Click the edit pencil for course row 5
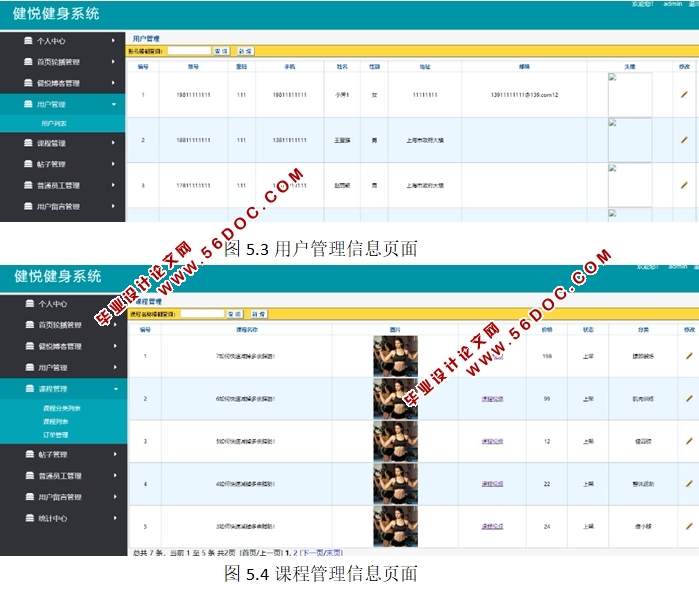Viewport: 699px width, 589px height. point(689,526)
